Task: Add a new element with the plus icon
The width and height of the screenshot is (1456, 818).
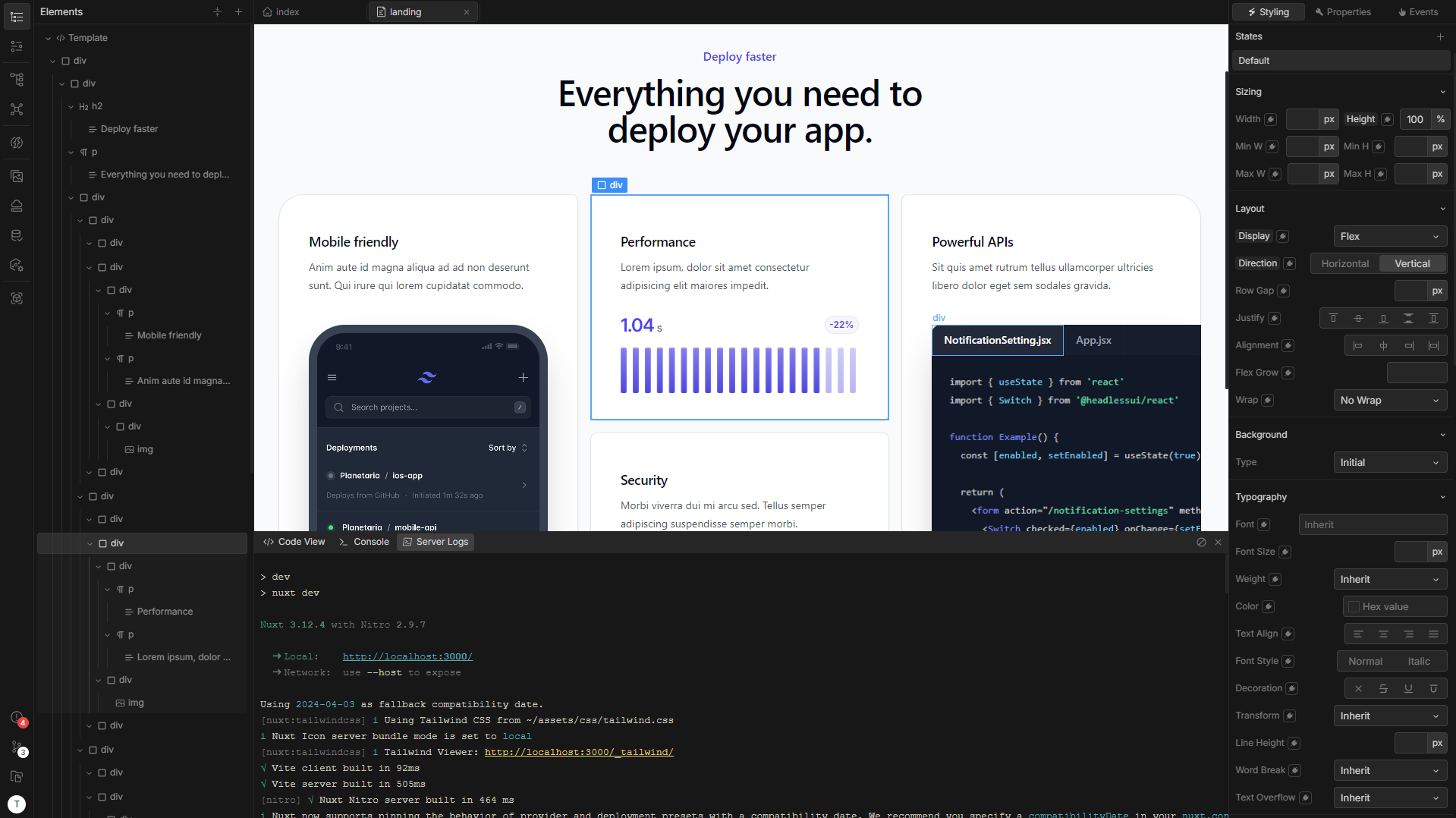Action: coord(238,12)
